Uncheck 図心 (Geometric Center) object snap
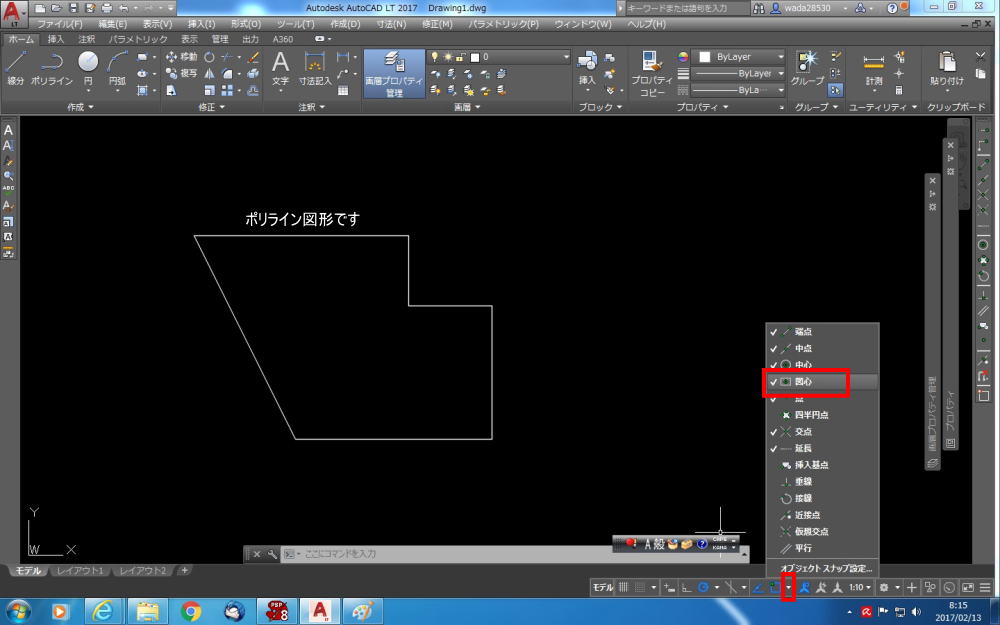The height and width of the screenshot is (625, 1000). pos(822,381)
